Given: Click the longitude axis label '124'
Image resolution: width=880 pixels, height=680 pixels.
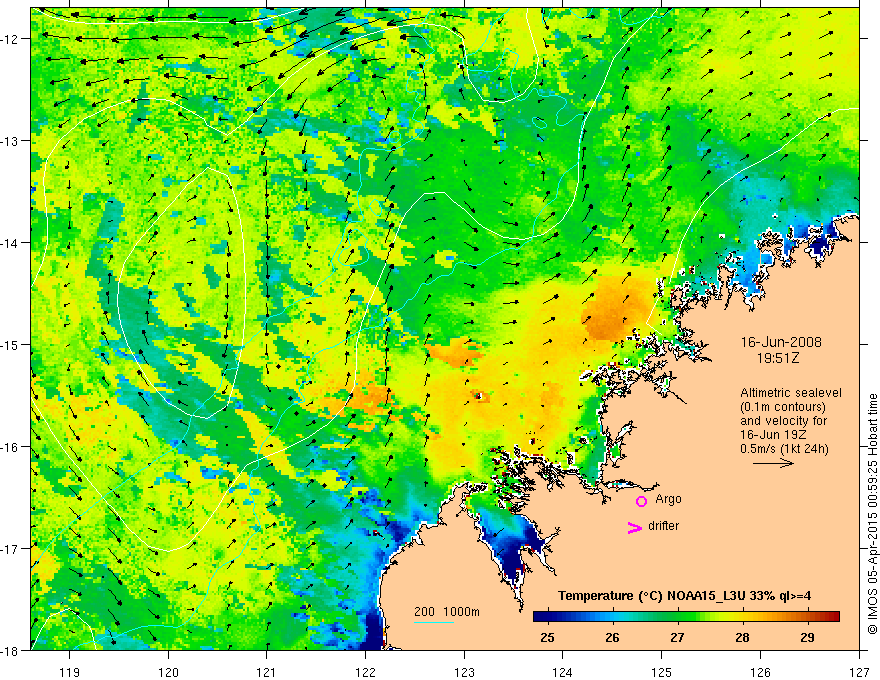Looking at the screenshot, I should [x=563, y=672].
